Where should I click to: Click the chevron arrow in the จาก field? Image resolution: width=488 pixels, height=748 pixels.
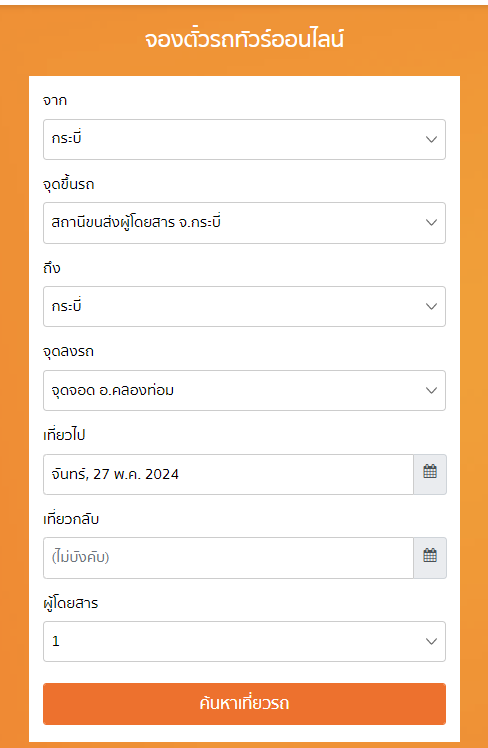tap(431, 139)
